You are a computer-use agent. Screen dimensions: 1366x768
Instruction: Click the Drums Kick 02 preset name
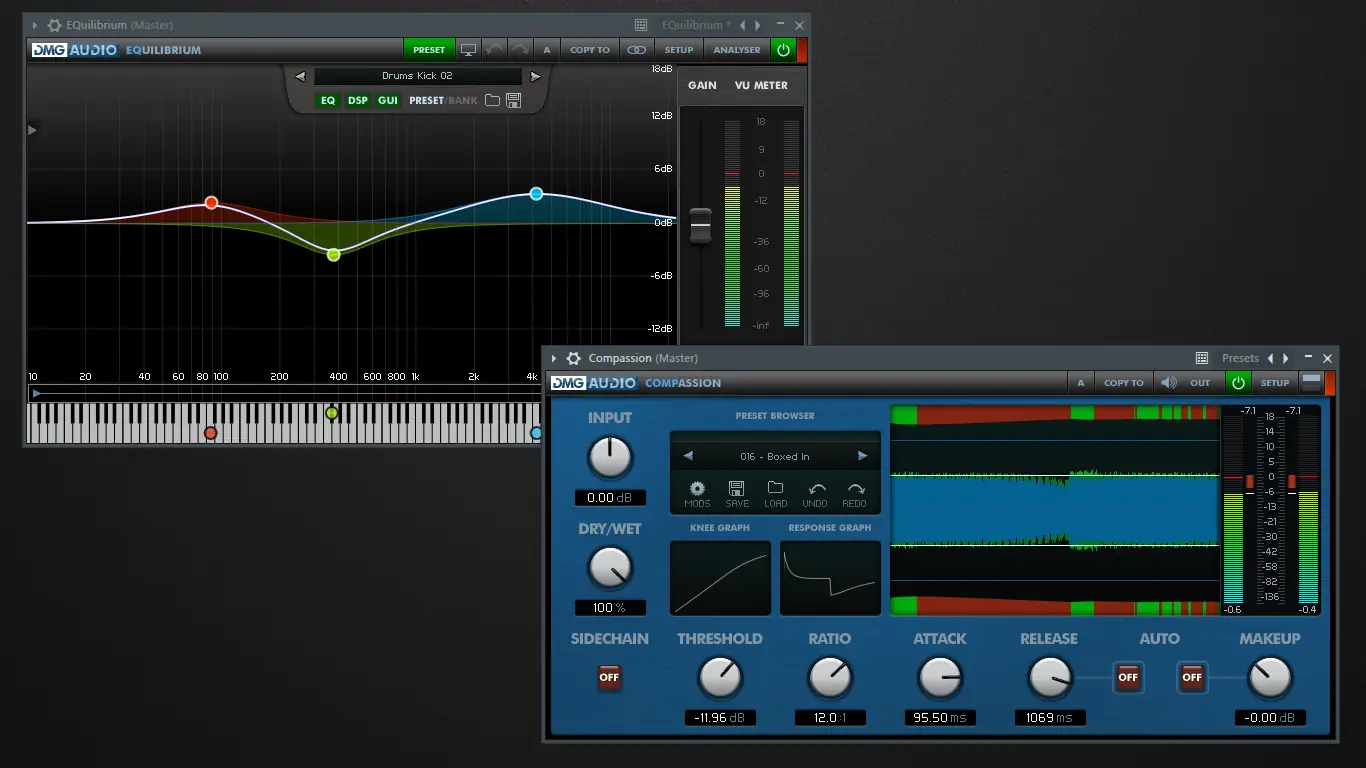click(x=417, y=76)
